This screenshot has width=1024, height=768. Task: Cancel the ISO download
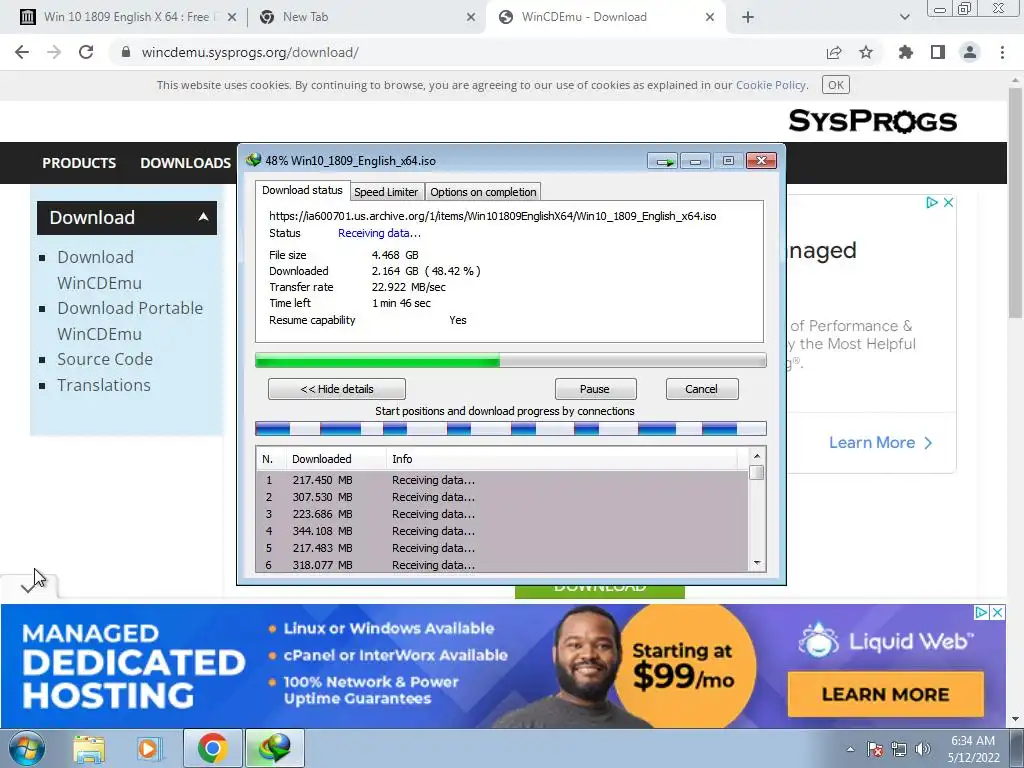[x=702, y=389]
